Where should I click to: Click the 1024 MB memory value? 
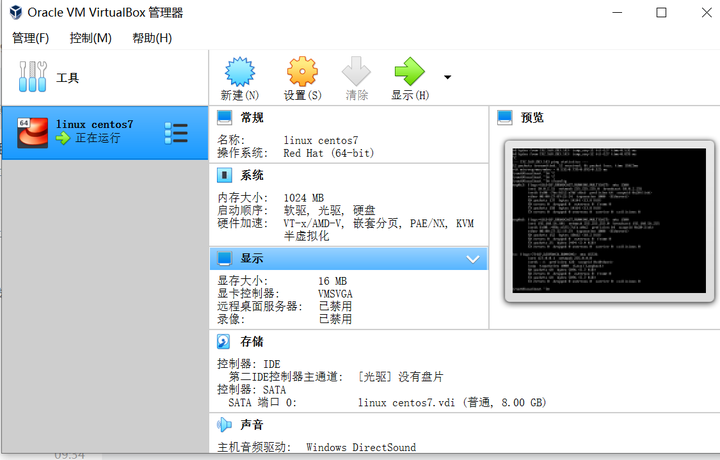(304, 198)
